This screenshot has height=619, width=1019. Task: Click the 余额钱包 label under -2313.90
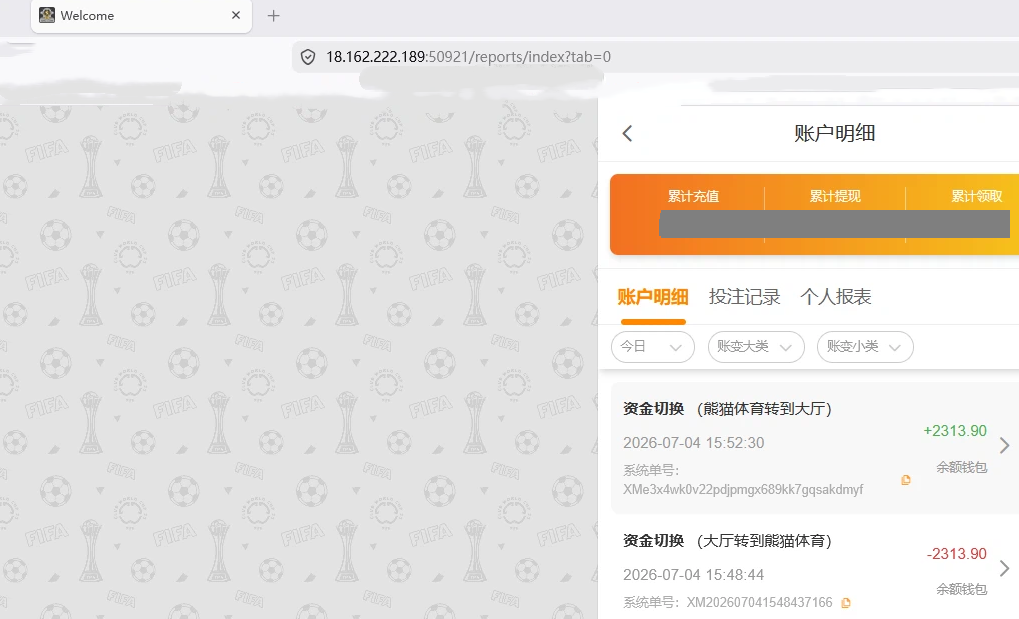click(961, 590)
